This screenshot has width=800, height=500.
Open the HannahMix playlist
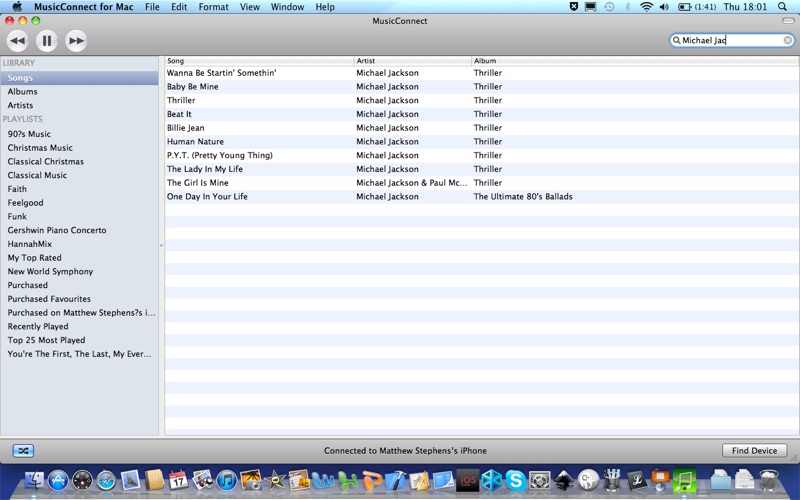tap(79, 244)
